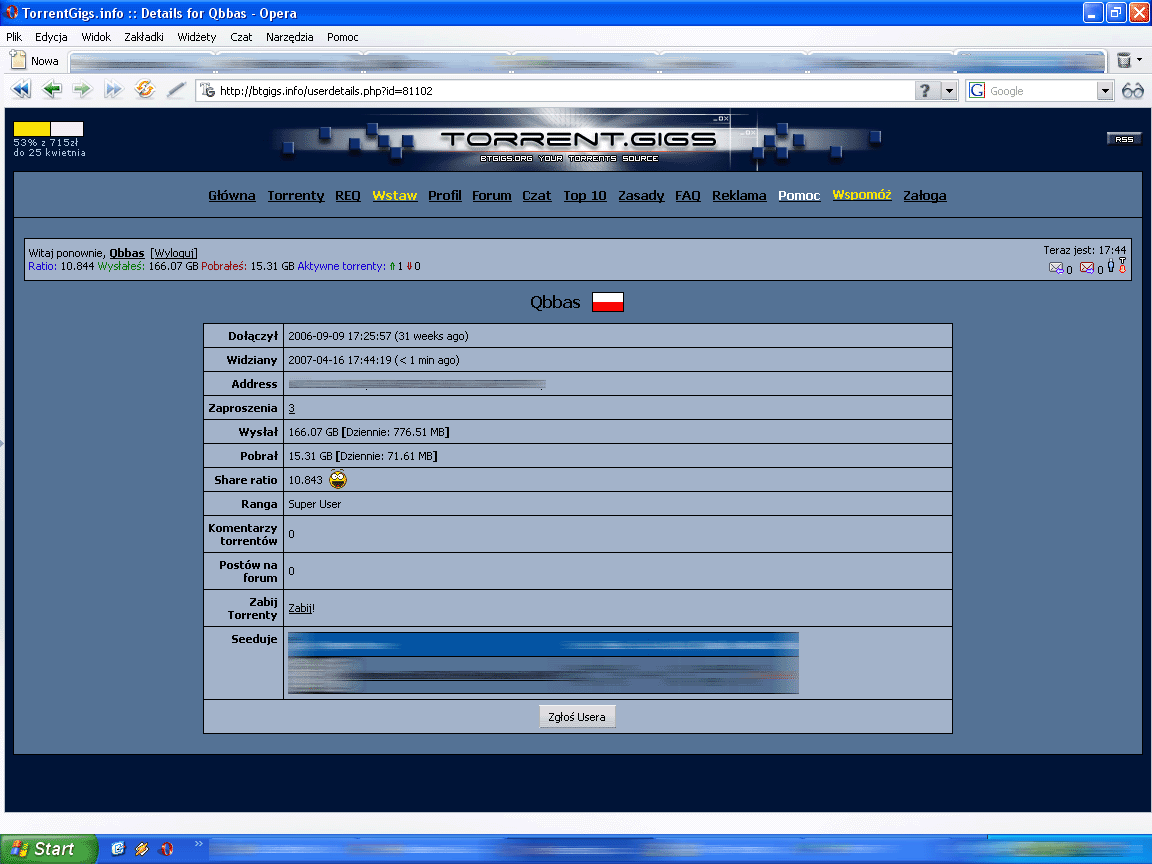The image size is (1152, 864).
Task: Open the FAQ link
Action: [x=688, y=195]
